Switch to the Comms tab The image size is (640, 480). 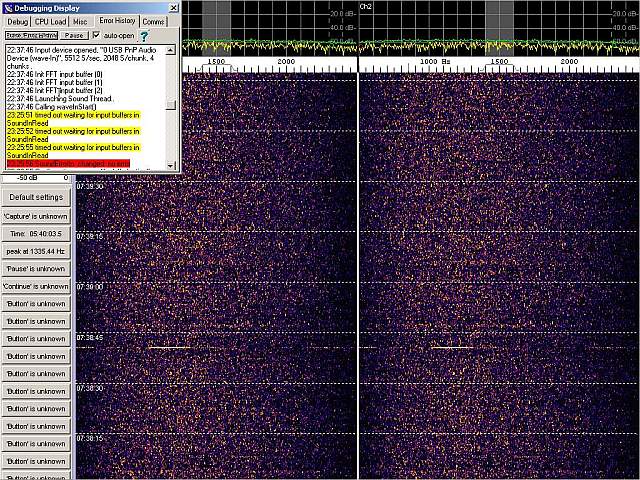pos(153,21)
